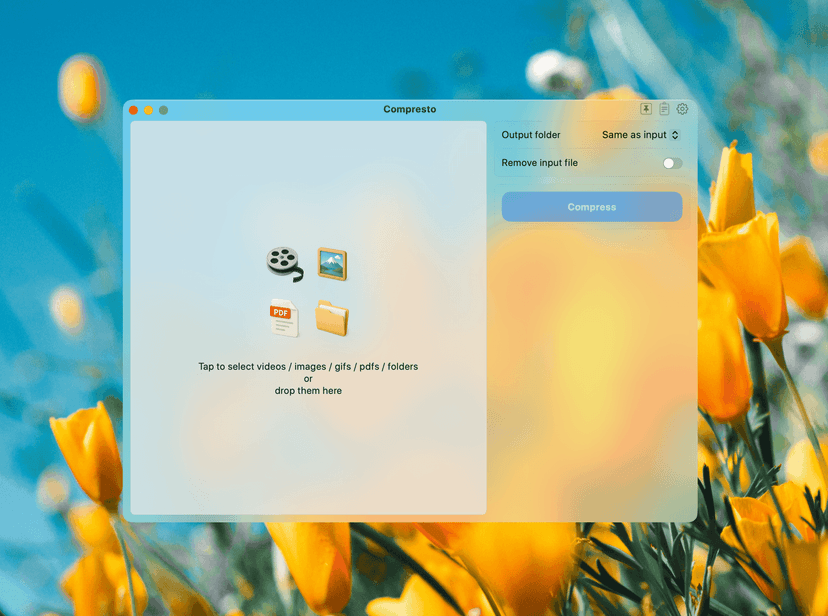Image resolution: width=828 pixels, height=616 pixels.
Task: Pin the window using the pushpin icon
Action: (644, 109)
